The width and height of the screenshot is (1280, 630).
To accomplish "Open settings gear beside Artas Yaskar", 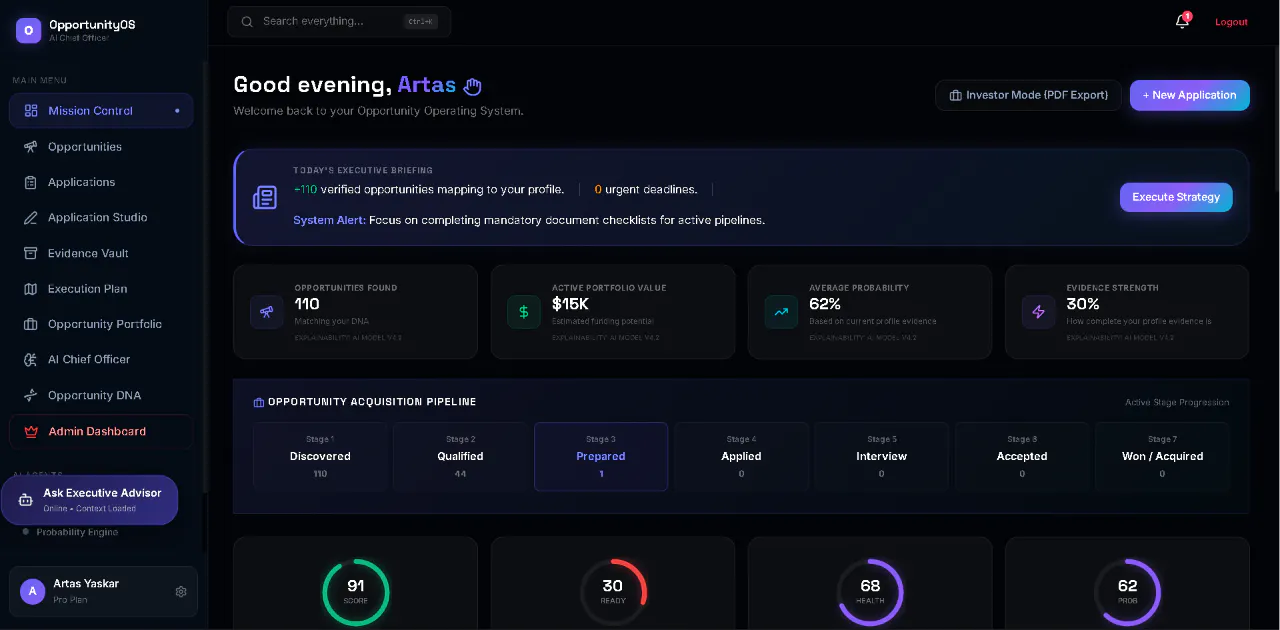I will click(181, 592).
